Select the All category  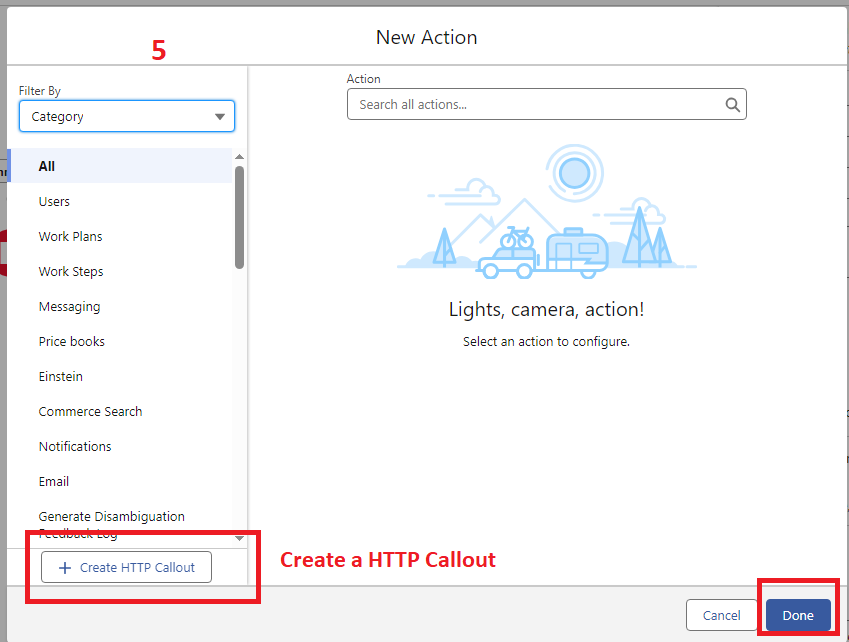[47, 166]
